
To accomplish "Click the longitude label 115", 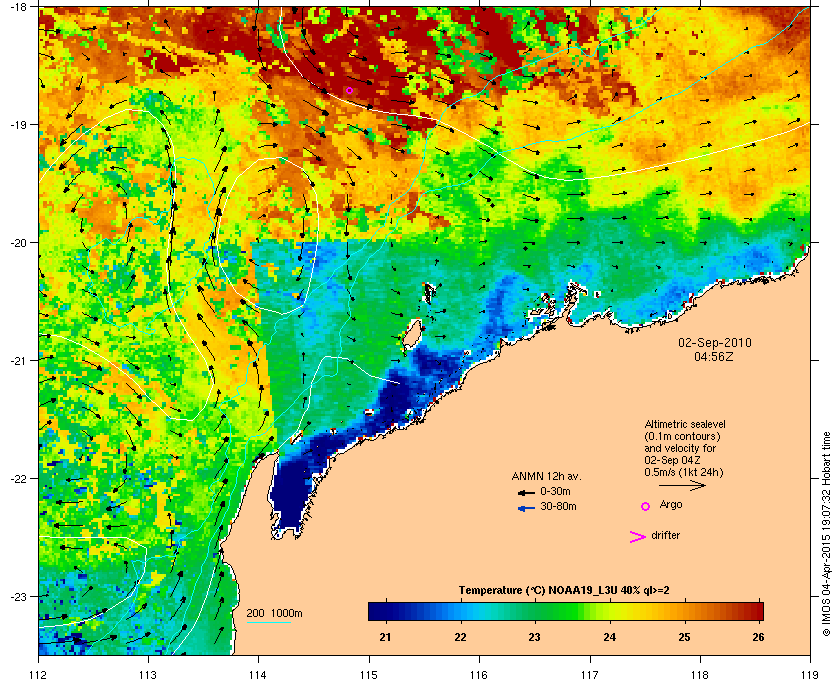I will [x=369, y=674].
